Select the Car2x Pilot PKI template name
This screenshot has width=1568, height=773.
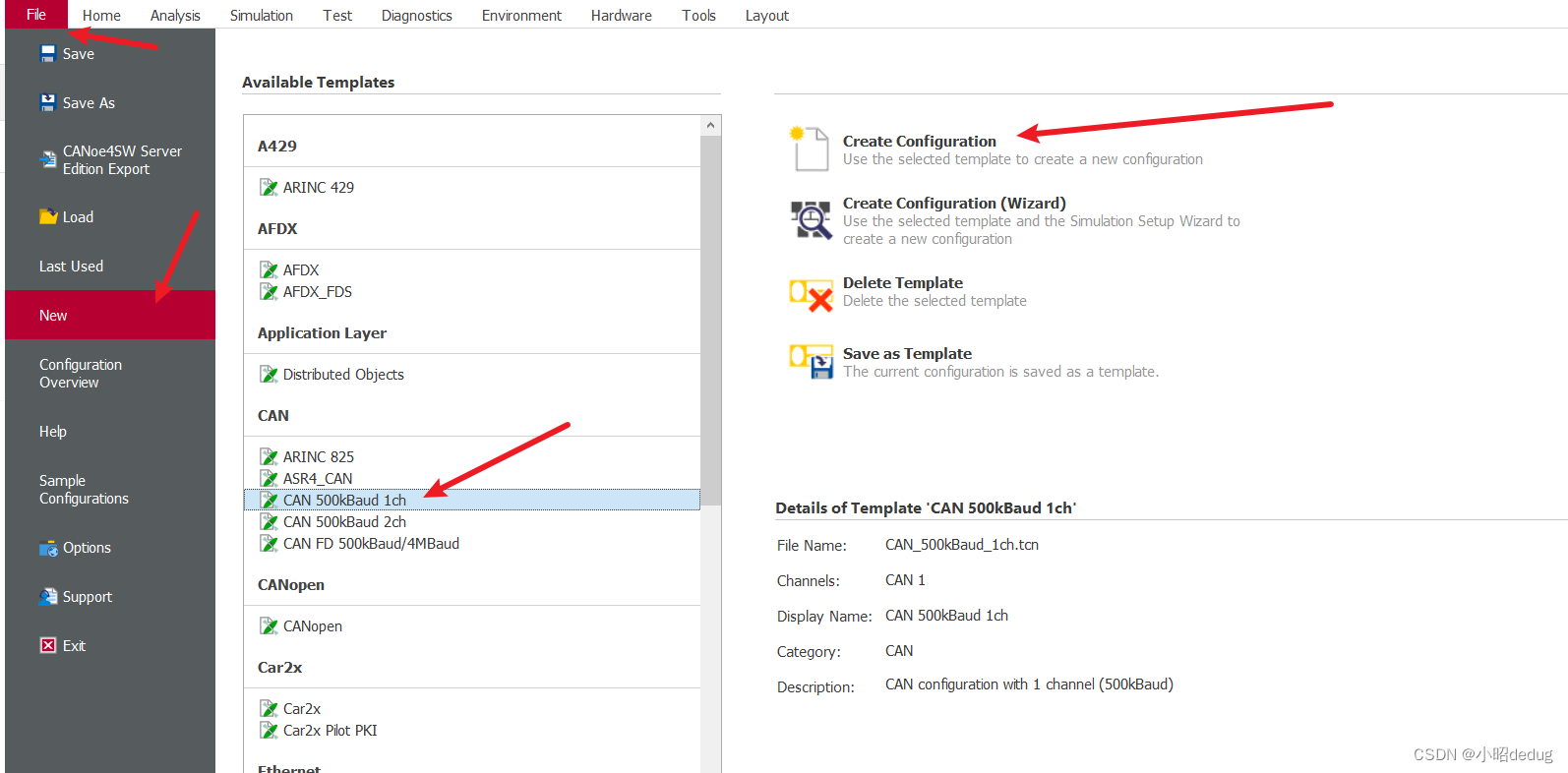(331, 730)
